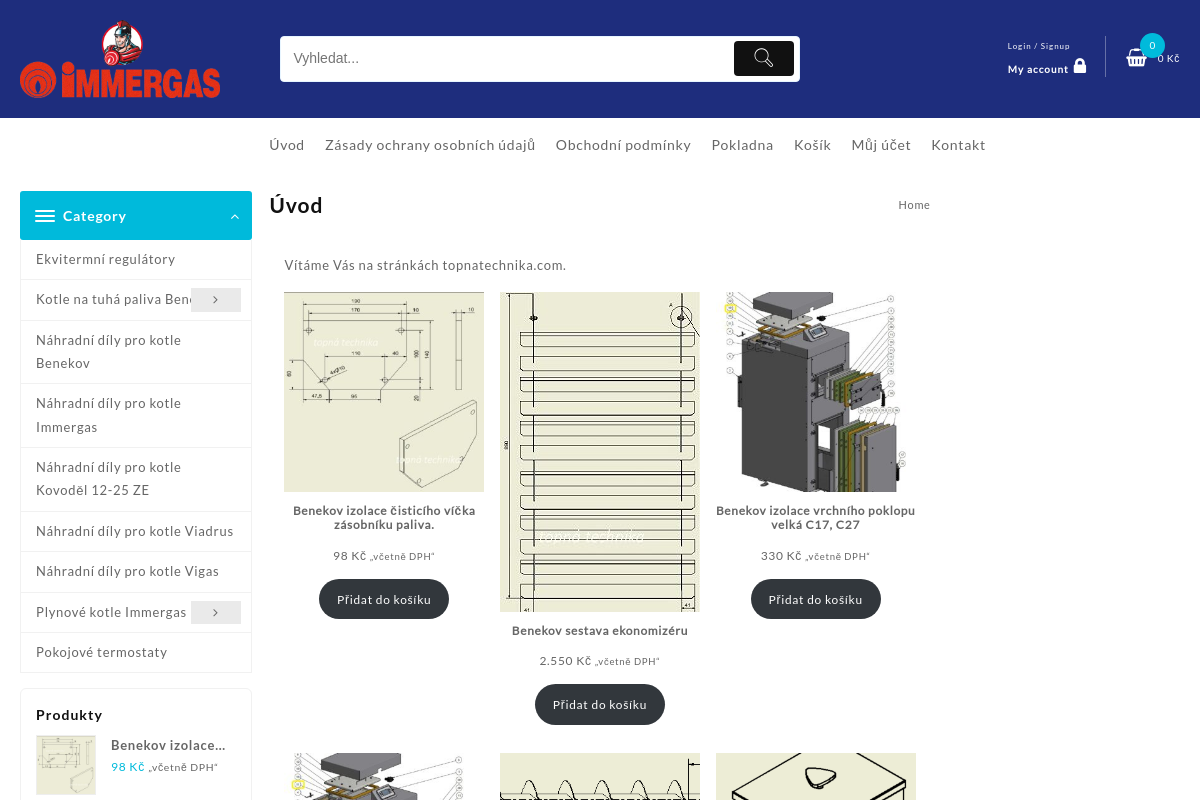
Task: Expand Plynové kotle Immergas submenu arrow
Action: (x=216, y=612)
